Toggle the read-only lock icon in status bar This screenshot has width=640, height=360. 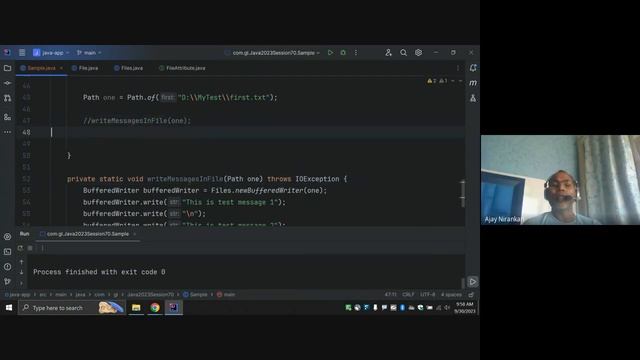pyautogui.click(x=471, y=294)
